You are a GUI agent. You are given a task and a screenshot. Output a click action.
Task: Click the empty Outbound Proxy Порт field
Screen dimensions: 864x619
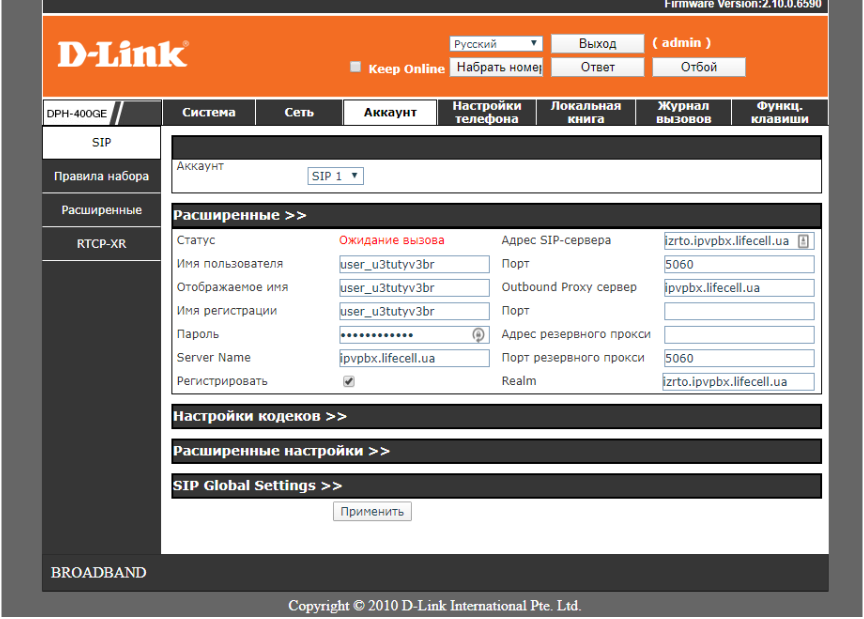click(x=739, y=311)
